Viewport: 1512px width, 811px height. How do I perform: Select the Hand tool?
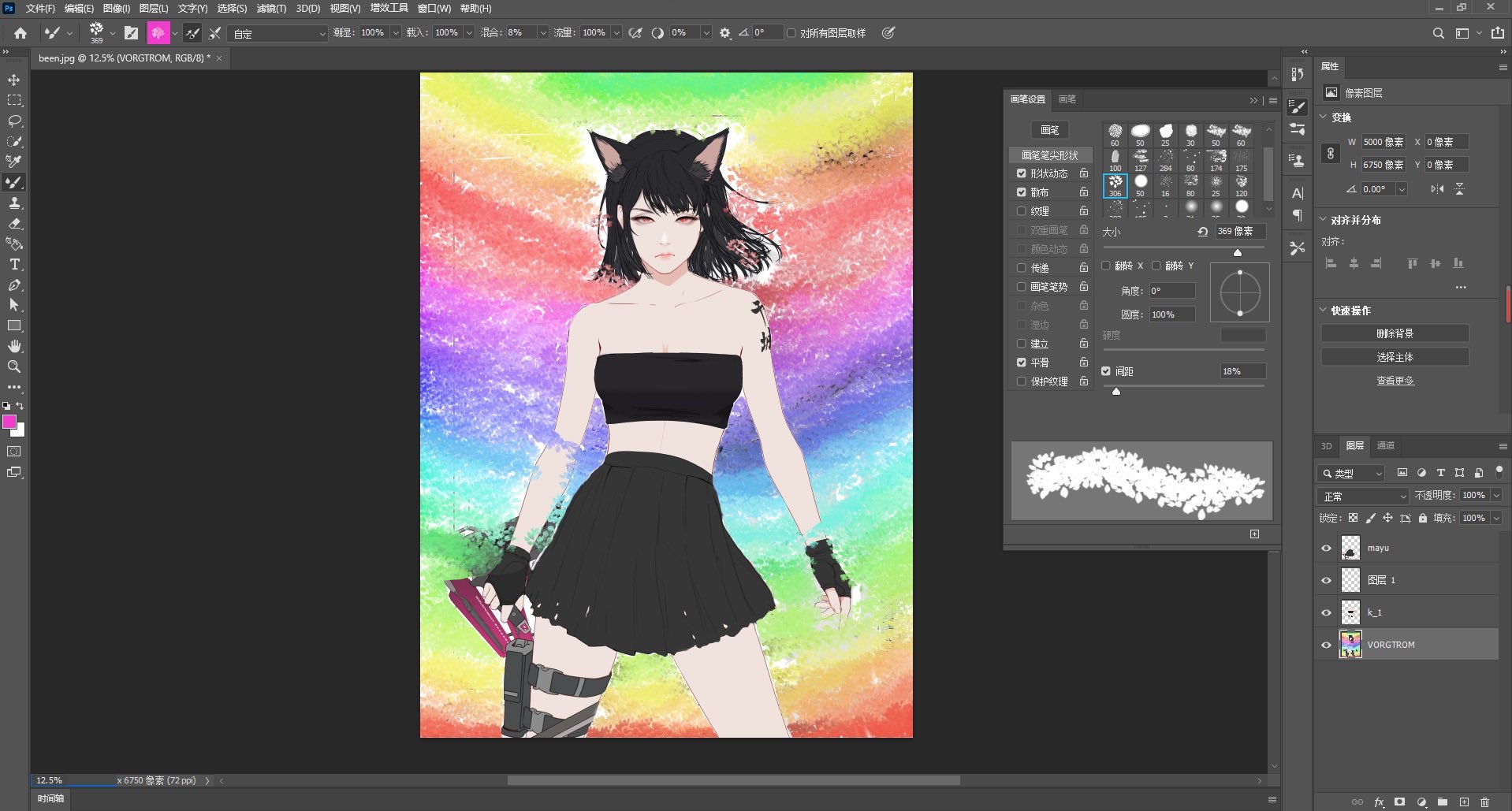pos(14,346)
